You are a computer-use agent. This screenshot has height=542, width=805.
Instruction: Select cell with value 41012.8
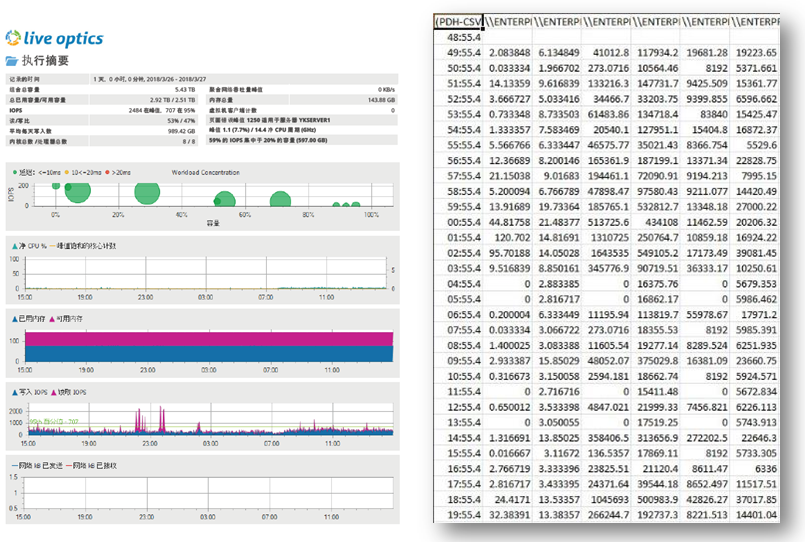[606, 53]
